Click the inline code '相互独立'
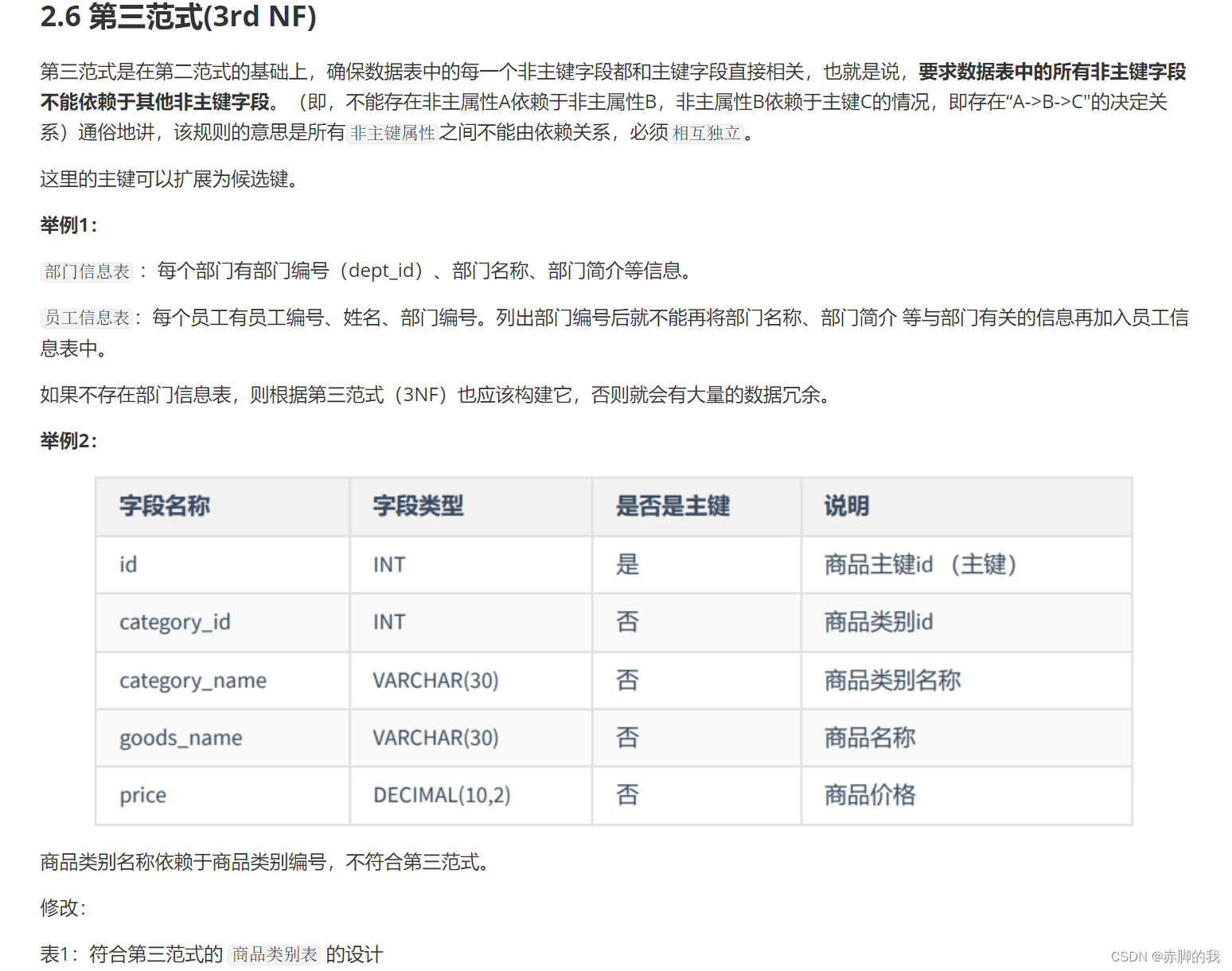 point(706,133)
